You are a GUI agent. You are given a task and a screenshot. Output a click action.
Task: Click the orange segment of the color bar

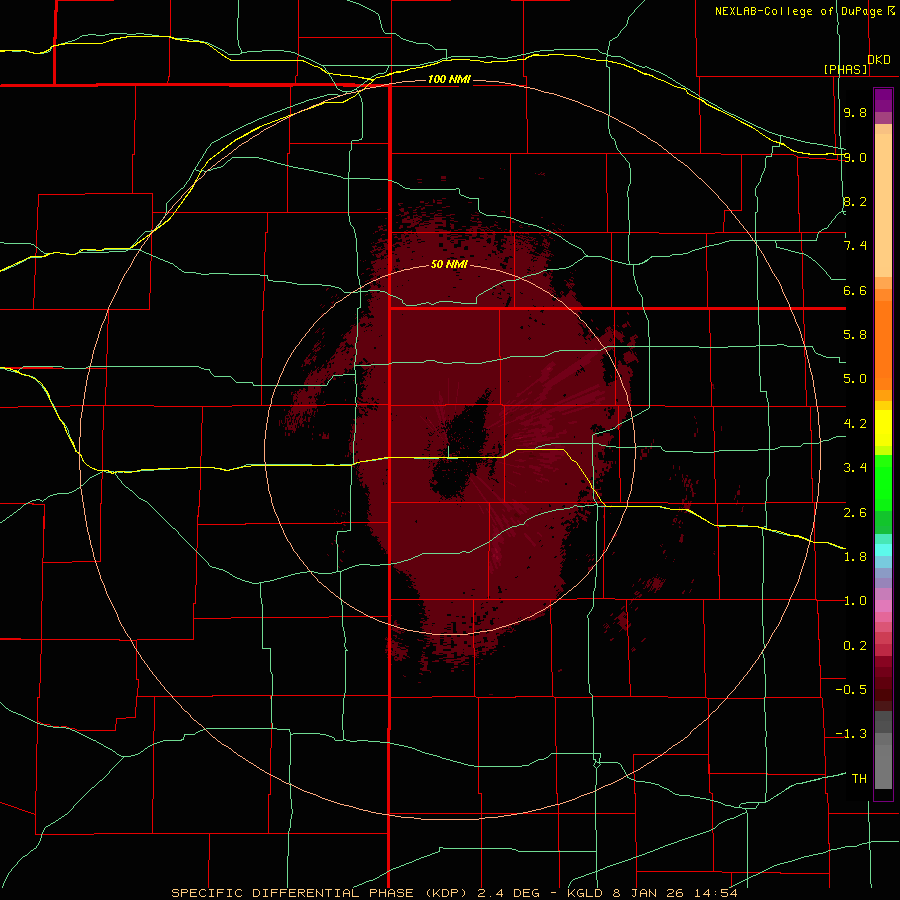883,344
